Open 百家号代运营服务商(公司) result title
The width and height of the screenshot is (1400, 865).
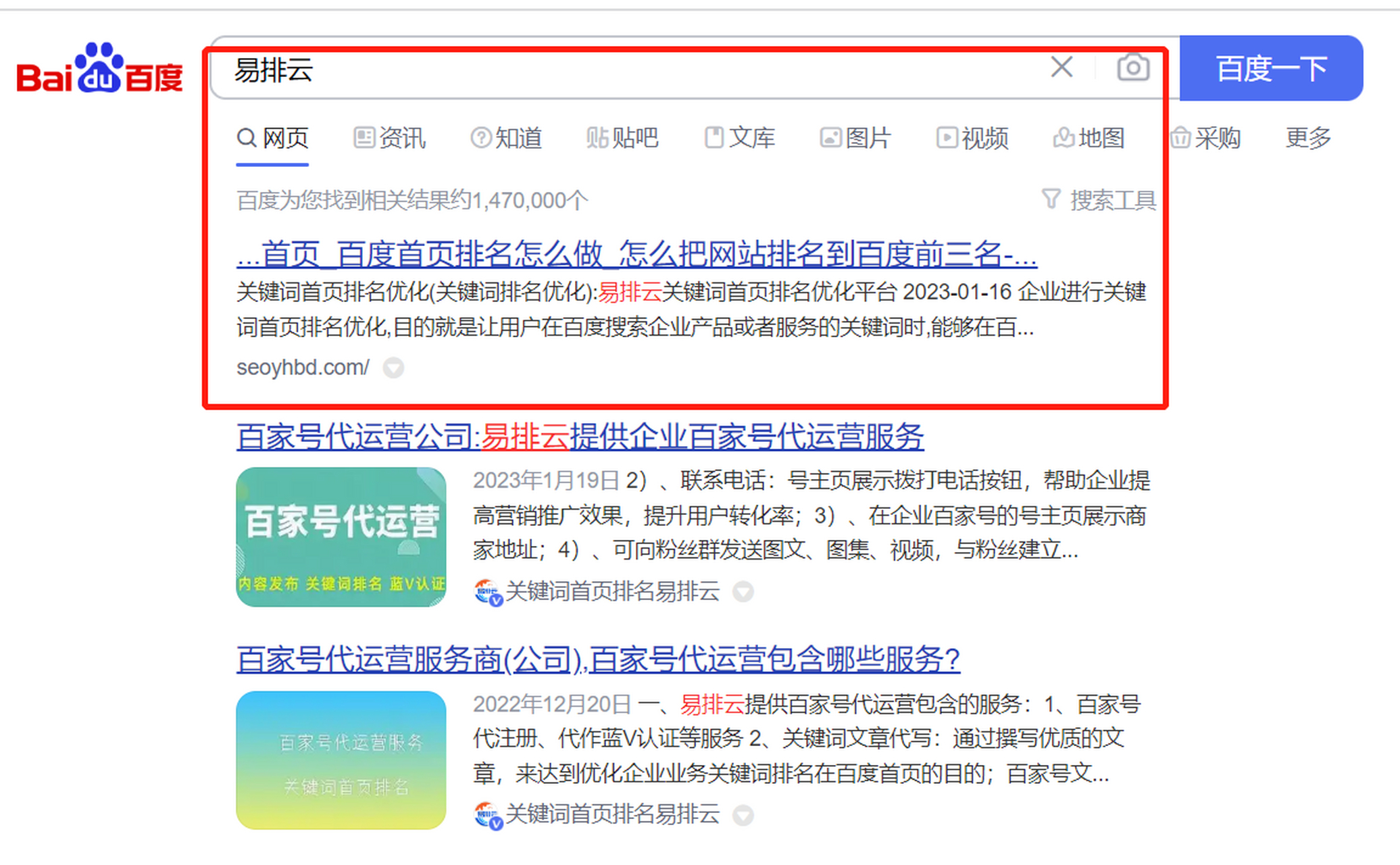(599, 659)
